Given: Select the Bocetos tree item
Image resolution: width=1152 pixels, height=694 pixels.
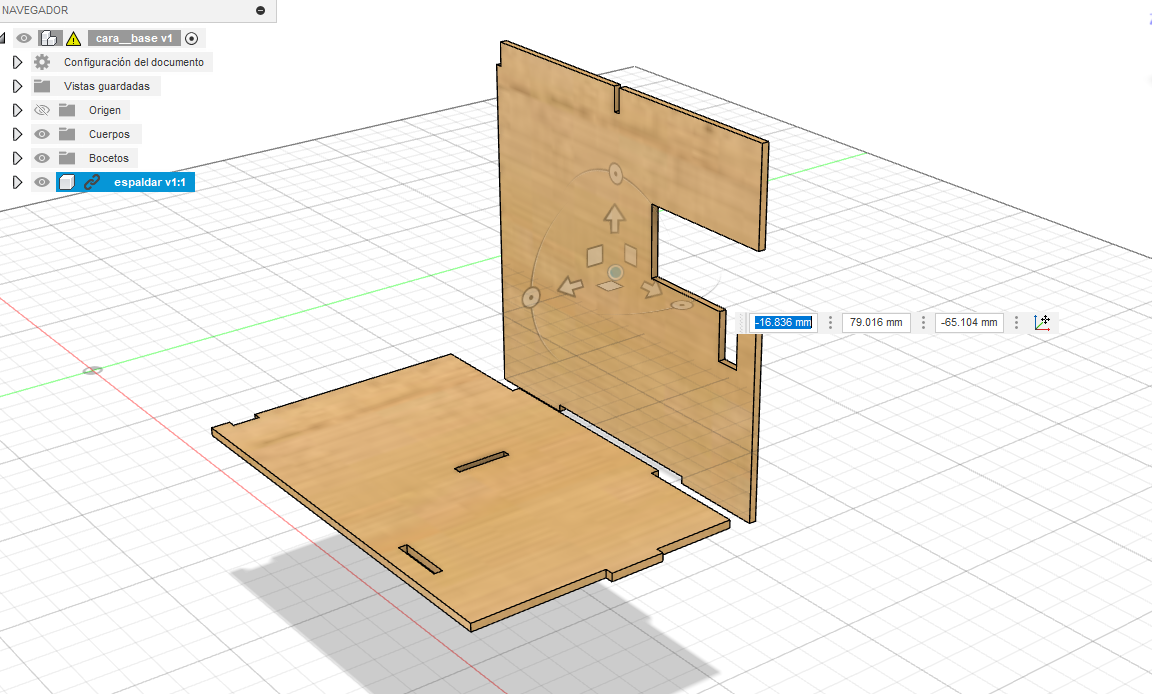Looking at the screenshot, I should point(109,158).
